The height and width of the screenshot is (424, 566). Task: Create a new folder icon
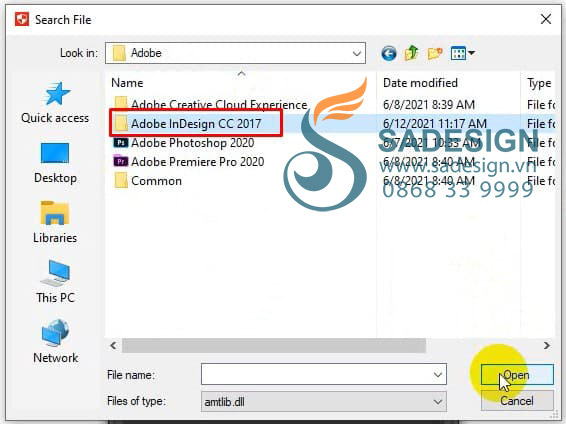[435, 54]
